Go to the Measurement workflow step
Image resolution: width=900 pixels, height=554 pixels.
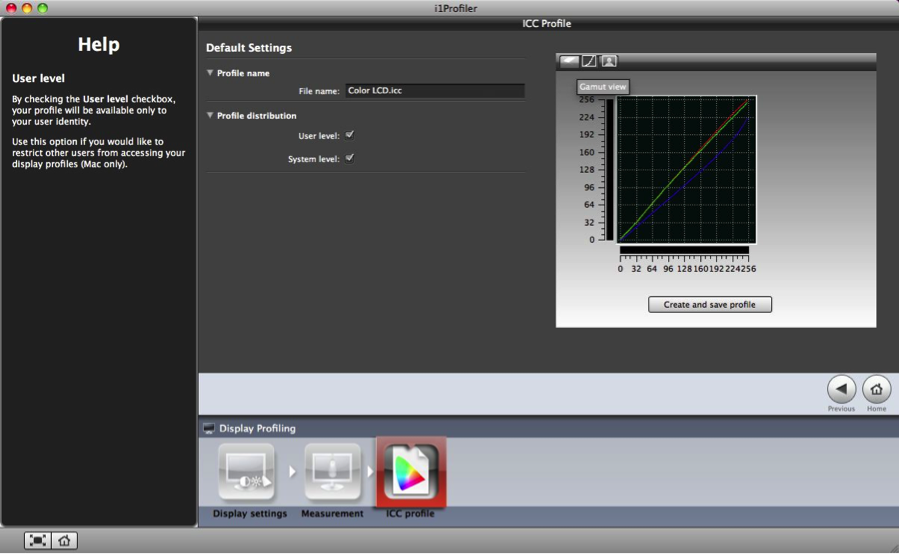coord(332,473)
